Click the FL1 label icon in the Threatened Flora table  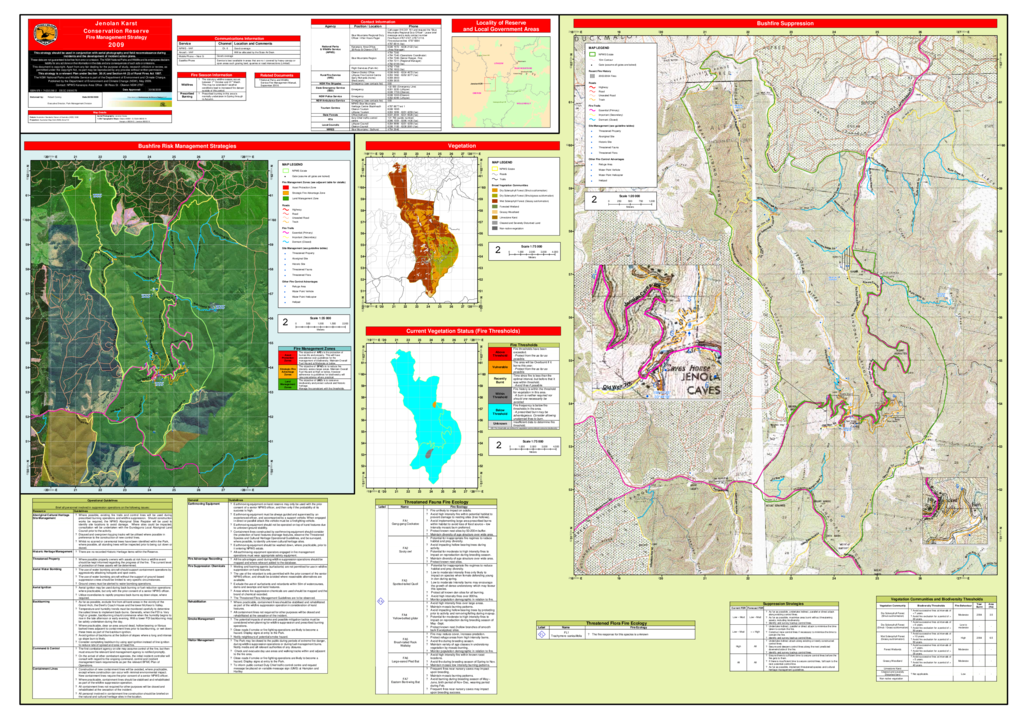[x=541, y=634]
